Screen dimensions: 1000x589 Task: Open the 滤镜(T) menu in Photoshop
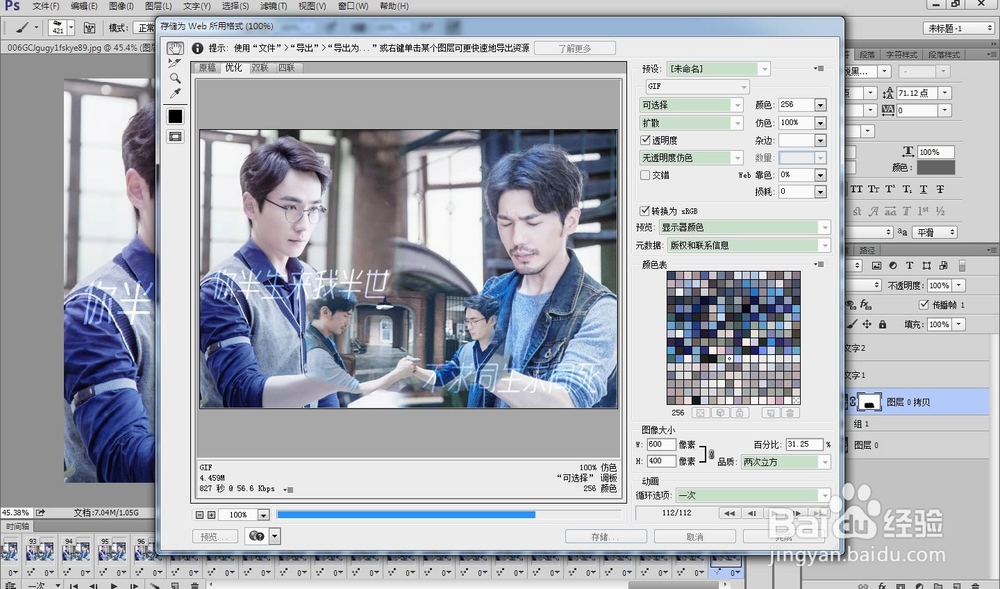[274, 6]
